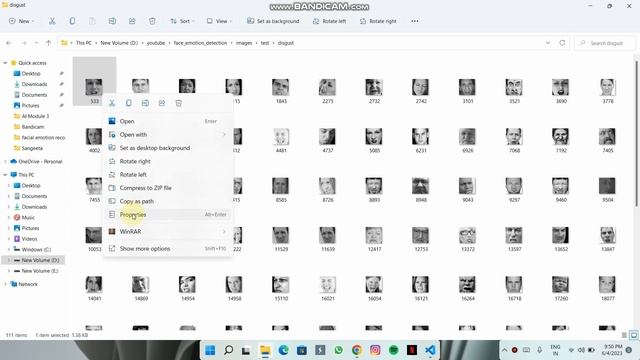The width and height of the screenshot is (640, 360).
Task: Open the See more ellipsis menu
Action: point(415,21)
